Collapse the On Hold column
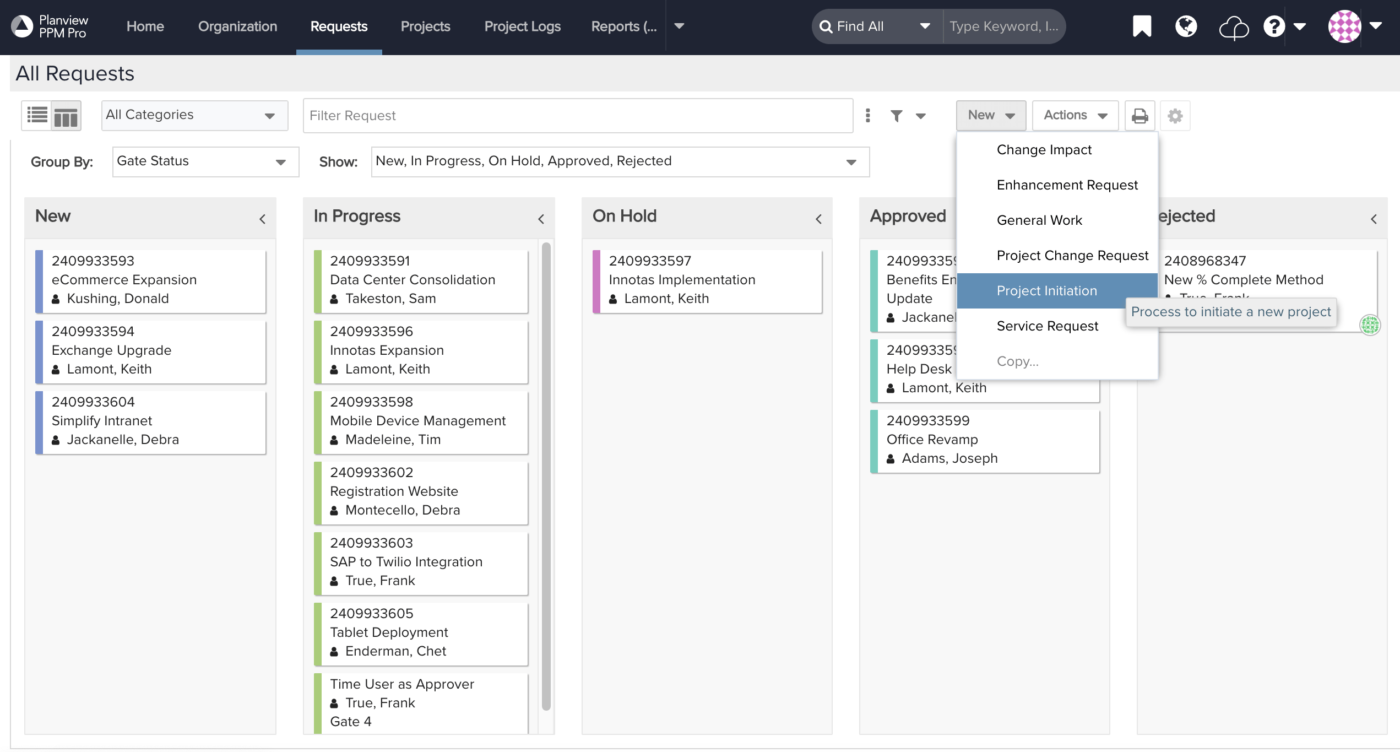 click(x=818, y=219)
